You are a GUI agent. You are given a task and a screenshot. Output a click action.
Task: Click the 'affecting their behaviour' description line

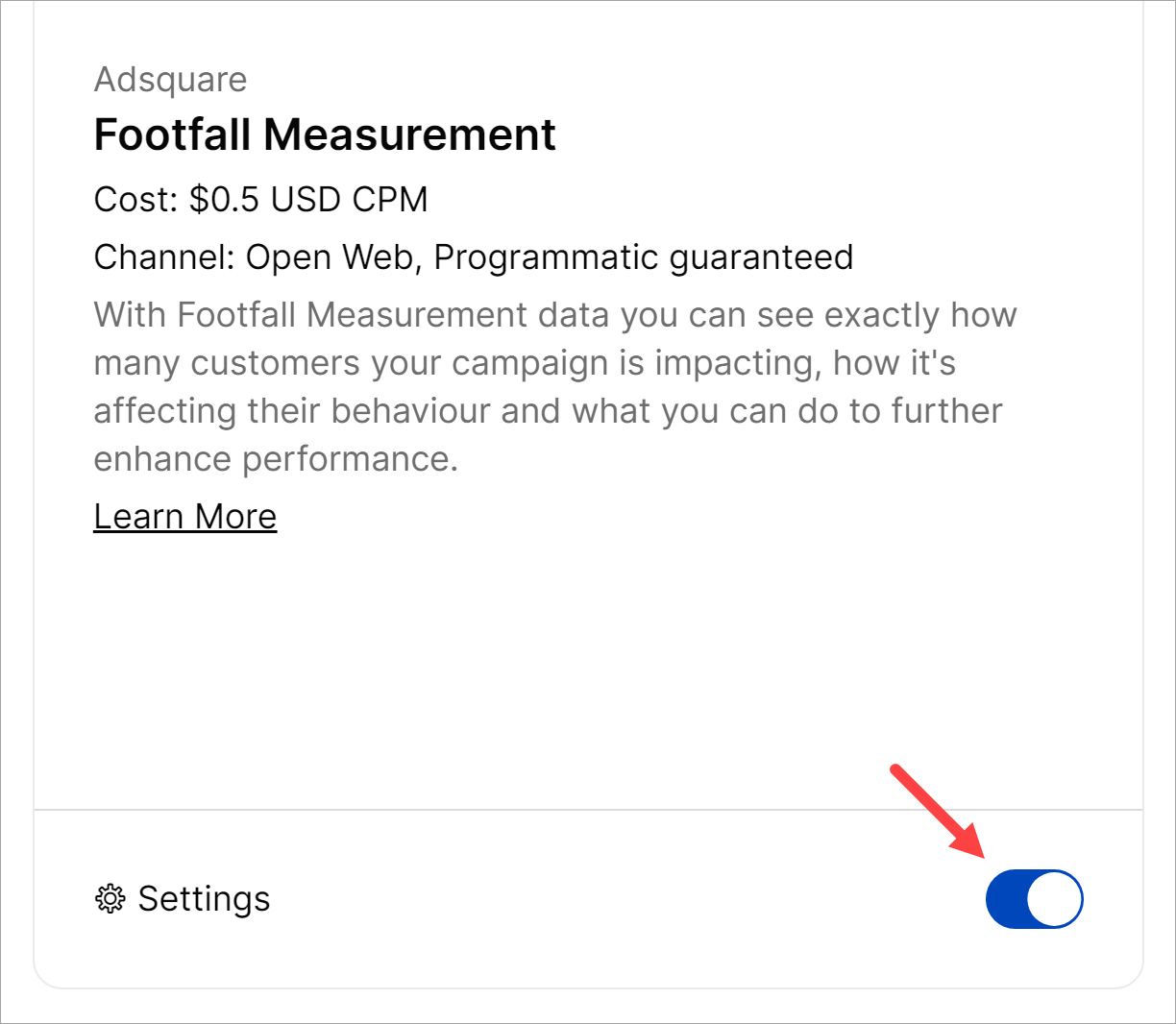tap(548, 411)
